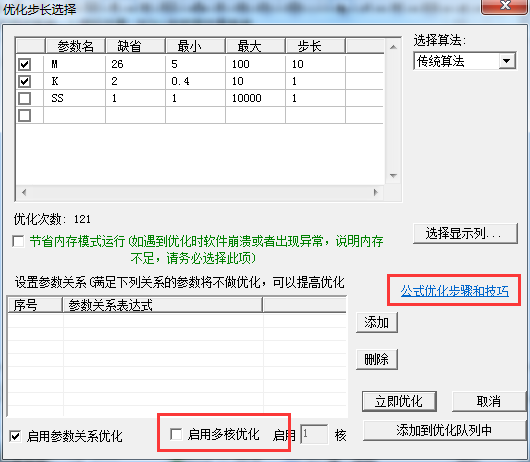Uncheck the M parameter checkbox

25,64
